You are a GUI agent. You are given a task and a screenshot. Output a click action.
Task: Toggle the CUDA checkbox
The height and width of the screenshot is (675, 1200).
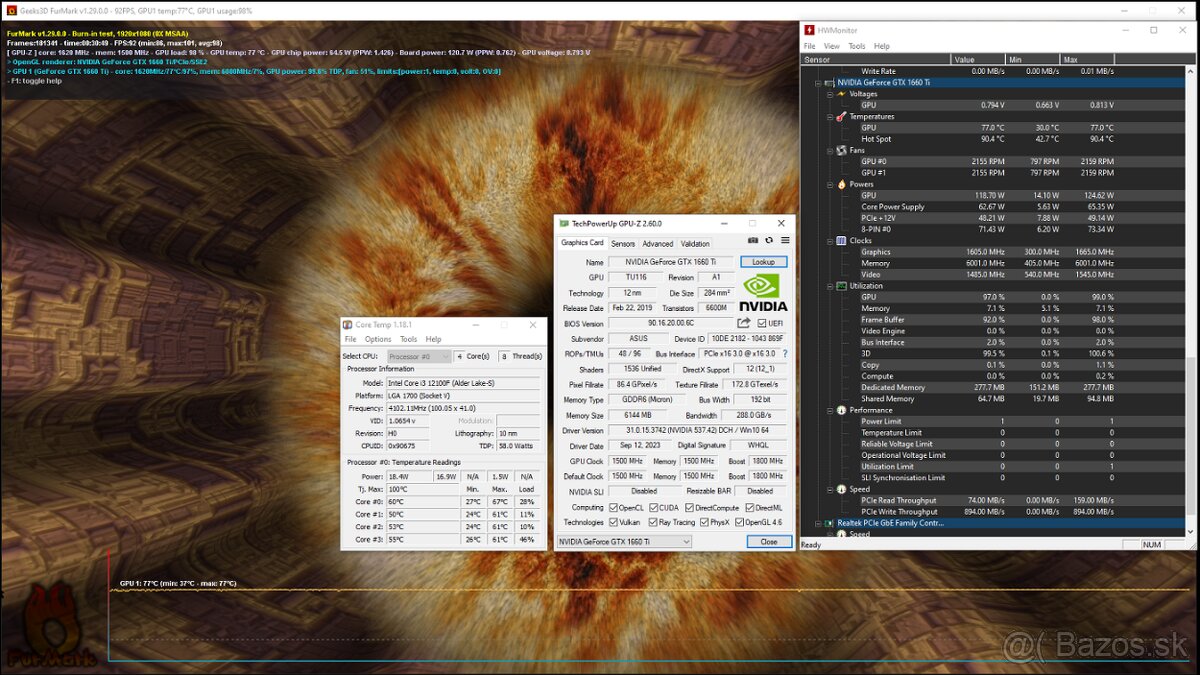pos(652,507)
